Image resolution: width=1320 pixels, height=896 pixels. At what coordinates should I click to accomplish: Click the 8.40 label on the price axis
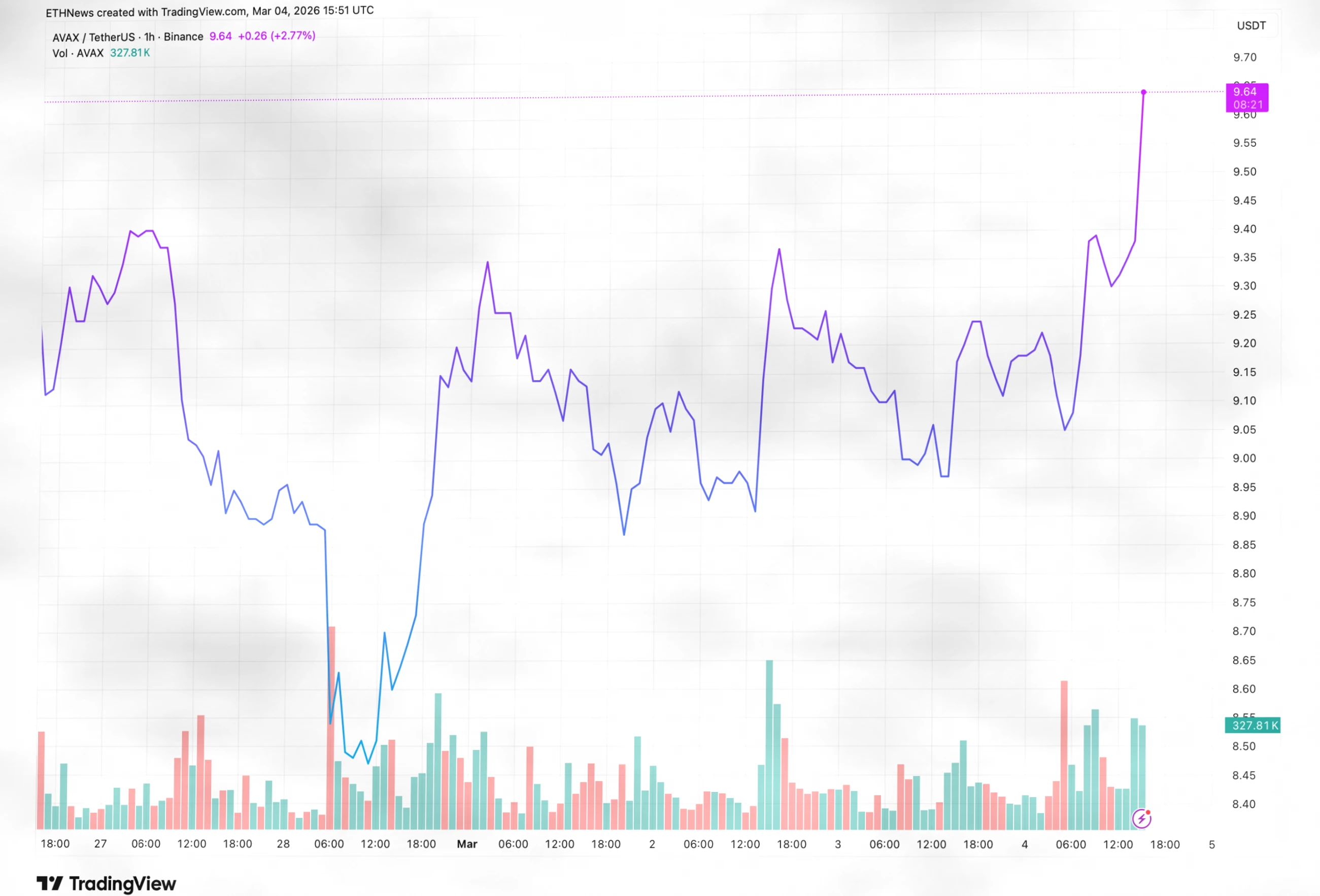pyautogui.click(x=1244, y=804)
